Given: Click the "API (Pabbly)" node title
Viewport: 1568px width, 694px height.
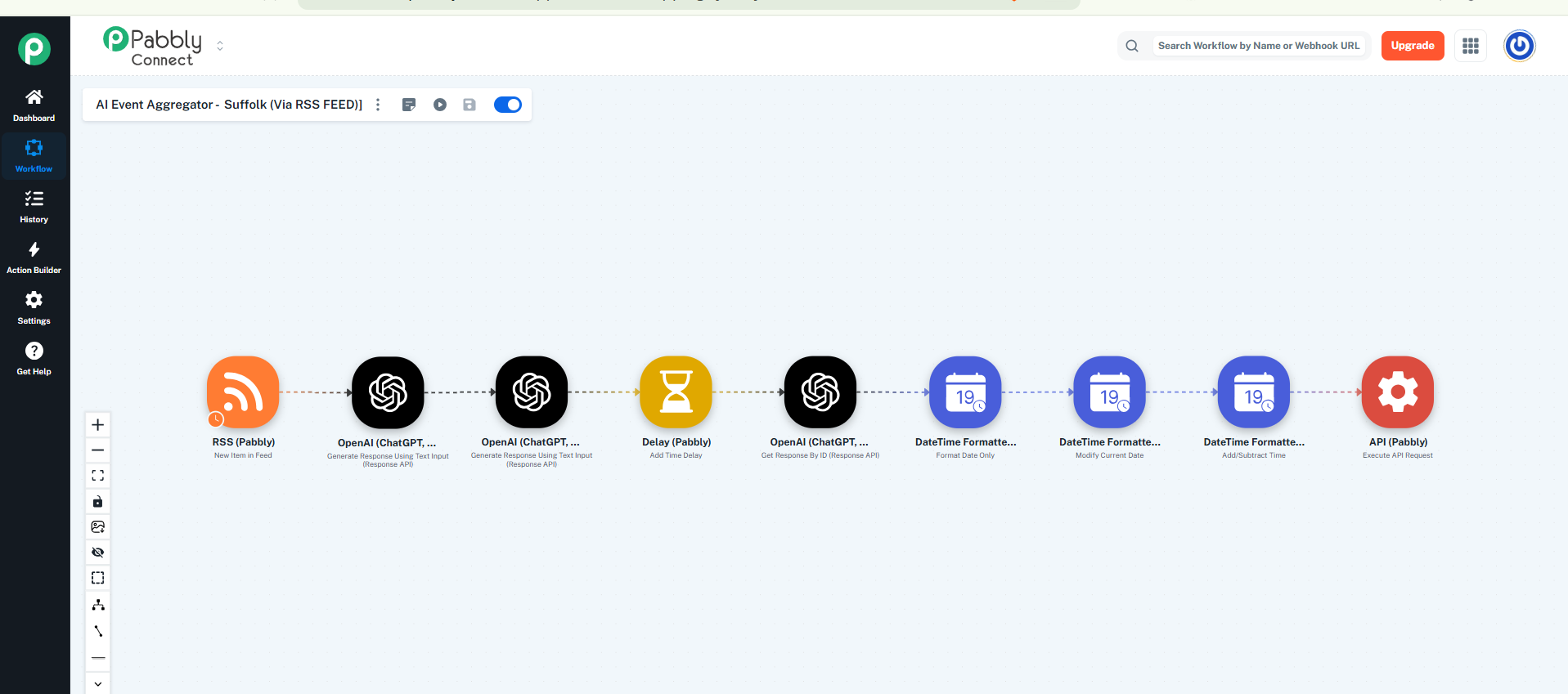Looking at the screenshot, I should pyautogui.click(x=1399, y=442).
